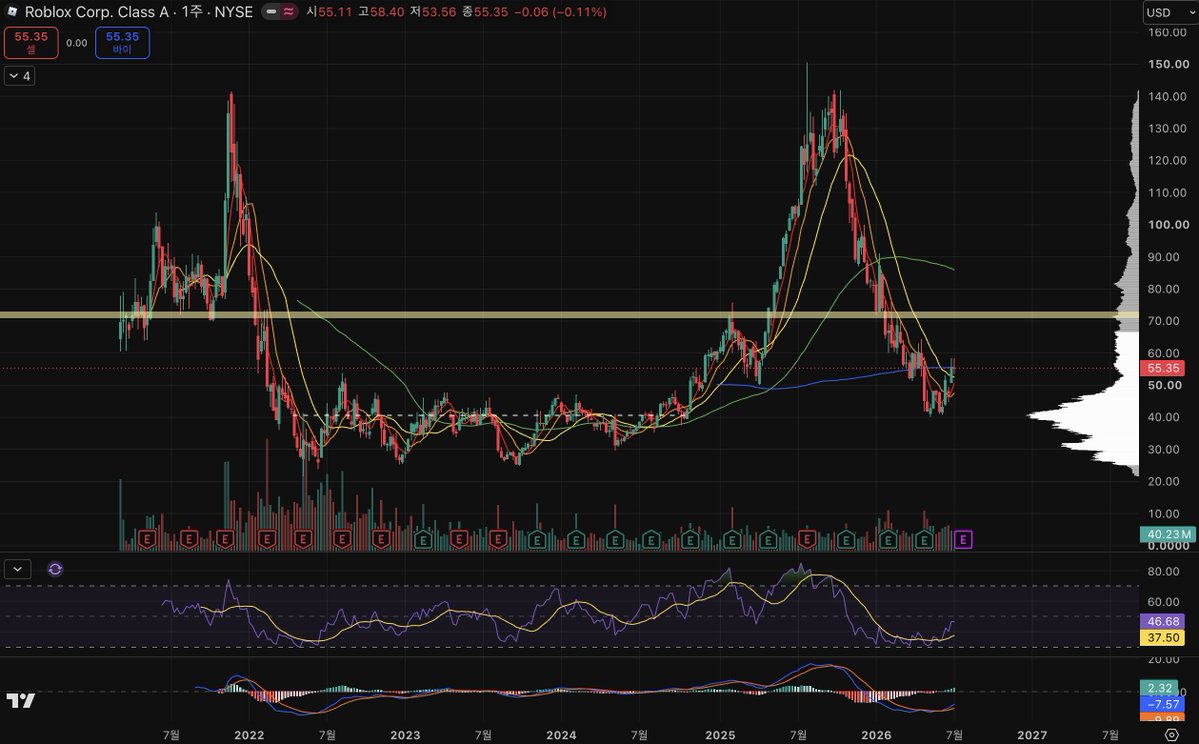The width and height of the screenshot is (1199, 744).
Task: Click the red 55.35 sell button
Action: pos(31,43)
